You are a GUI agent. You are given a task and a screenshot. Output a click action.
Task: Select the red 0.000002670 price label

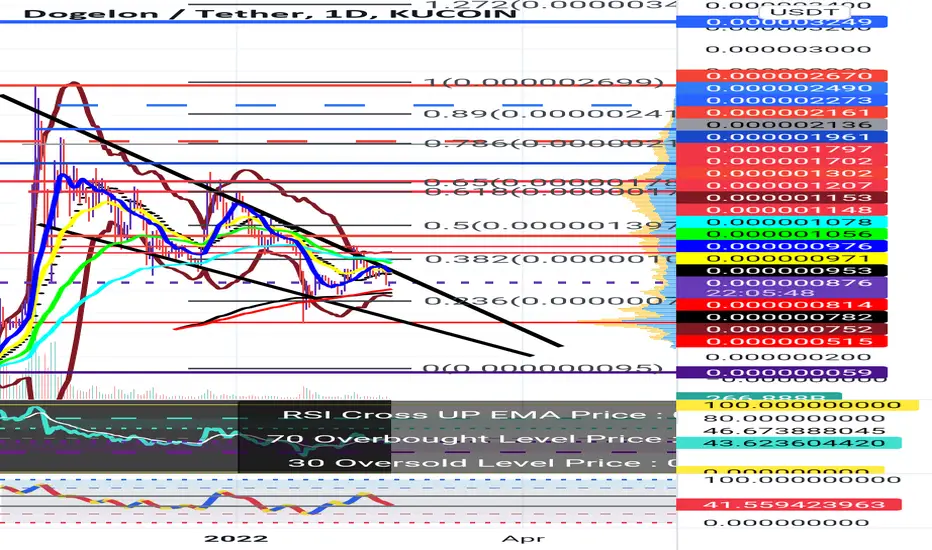(782, 76)
